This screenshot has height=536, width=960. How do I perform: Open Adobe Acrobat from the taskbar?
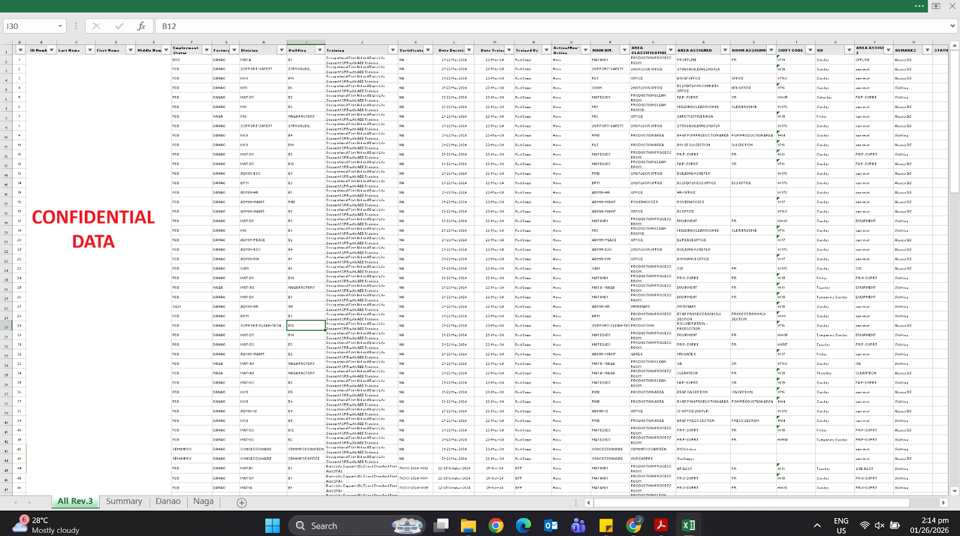click(x=661, y=525)
